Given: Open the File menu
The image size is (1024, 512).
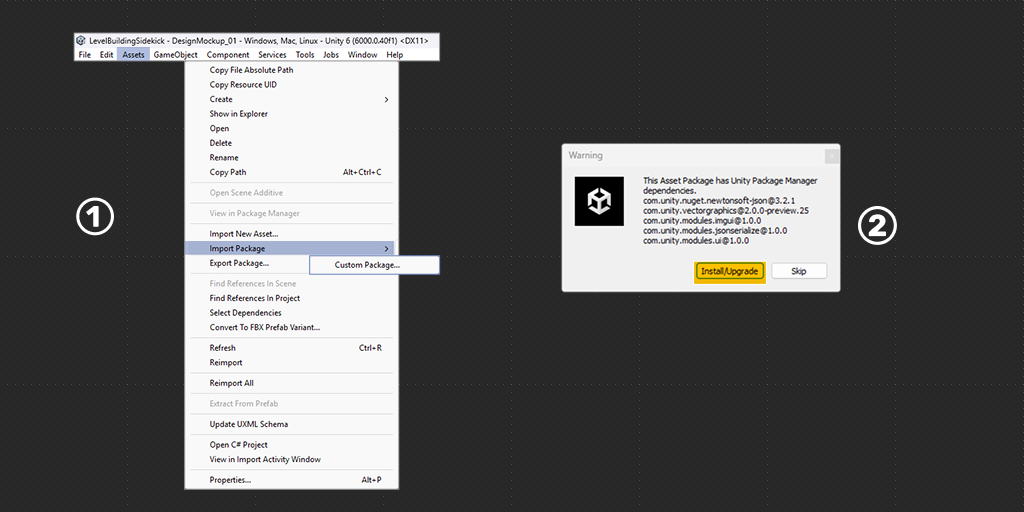Looking at the screenshot, I should (85, 55).
